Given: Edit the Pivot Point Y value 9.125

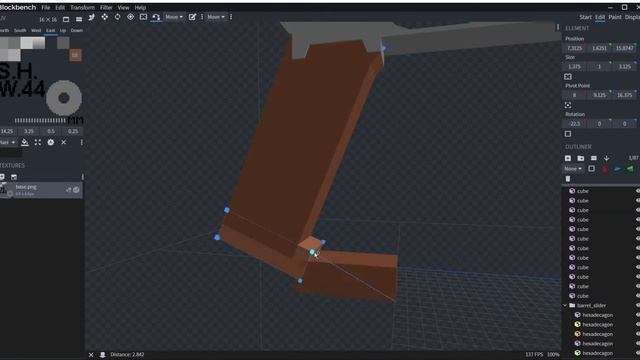Looking at the screenshot, I should point(599,95).
